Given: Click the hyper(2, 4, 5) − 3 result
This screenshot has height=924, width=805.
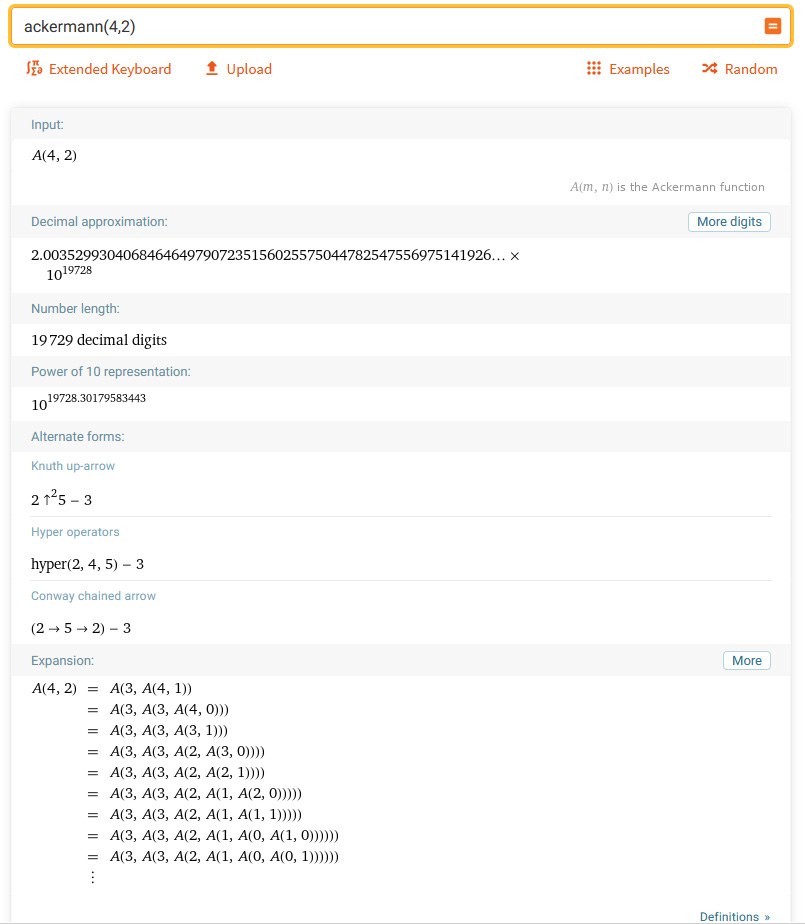Looking at the screenshot, I should [x=88, y=564].
